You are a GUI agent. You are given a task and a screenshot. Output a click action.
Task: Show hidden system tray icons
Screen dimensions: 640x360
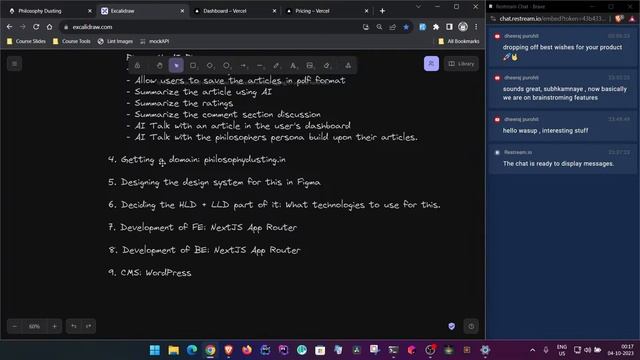(x=532, y=350)
